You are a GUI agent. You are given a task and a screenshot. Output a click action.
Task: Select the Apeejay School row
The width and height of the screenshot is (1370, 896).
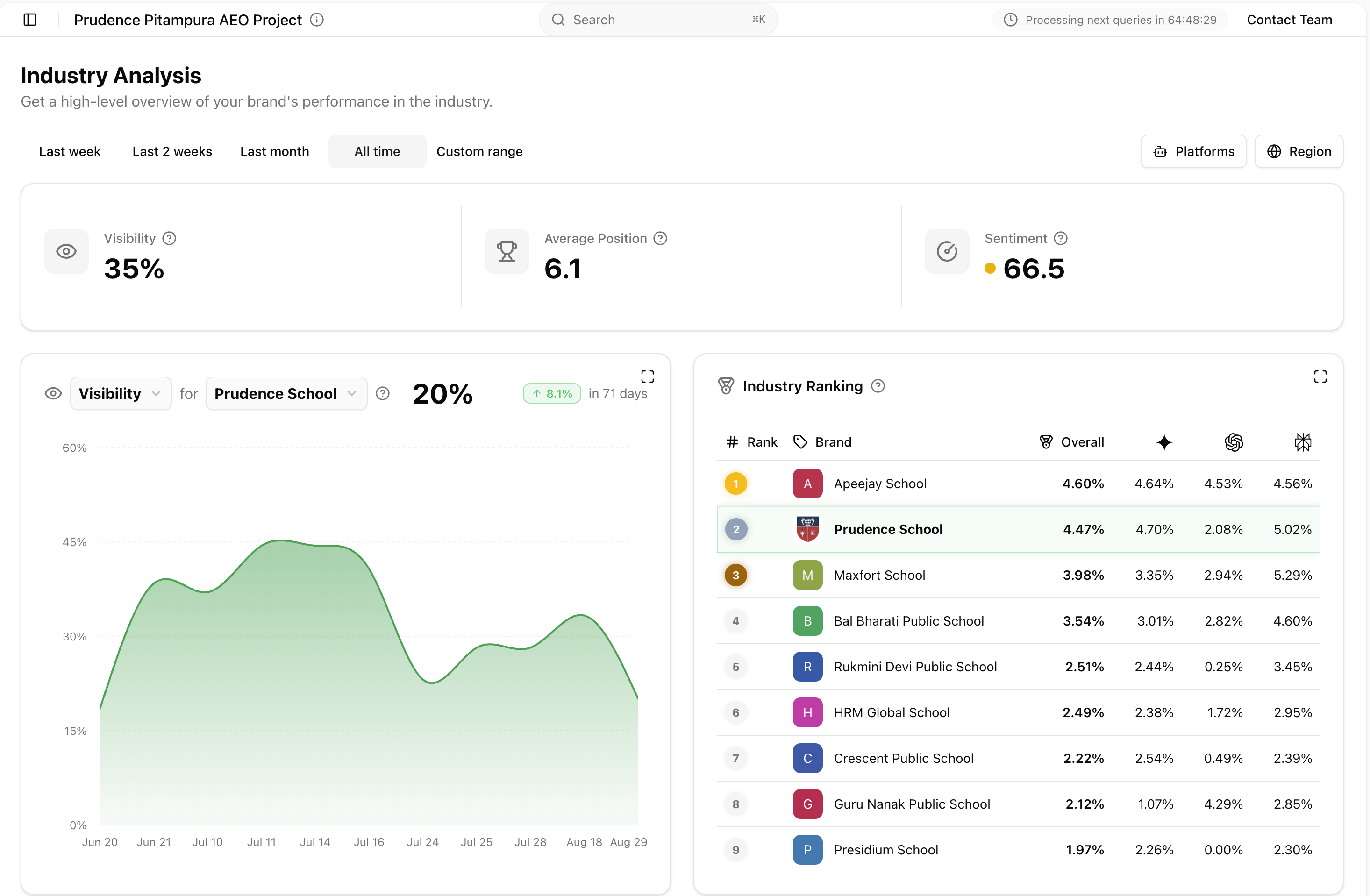pyautogui.click(x=1018, y=484)
